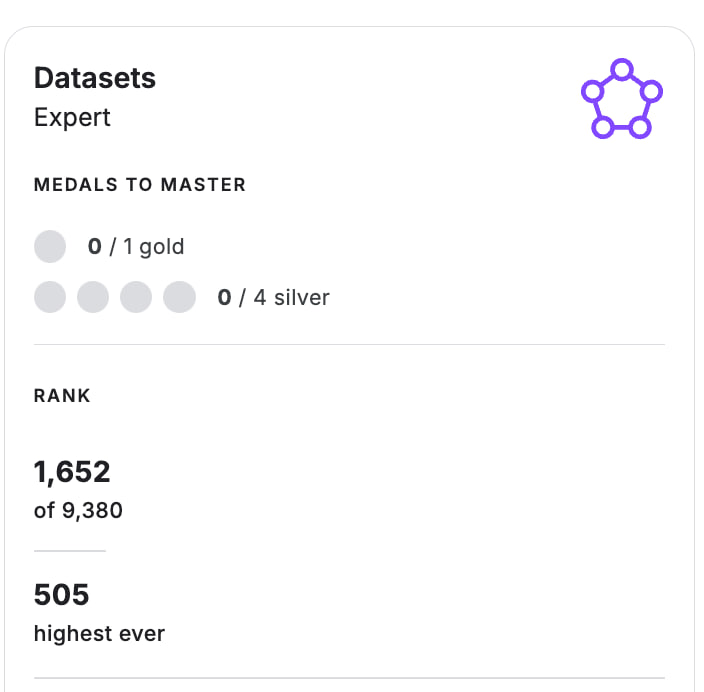Click the fourth silver medal circle

pyautogui.click(x=179, y=297)
